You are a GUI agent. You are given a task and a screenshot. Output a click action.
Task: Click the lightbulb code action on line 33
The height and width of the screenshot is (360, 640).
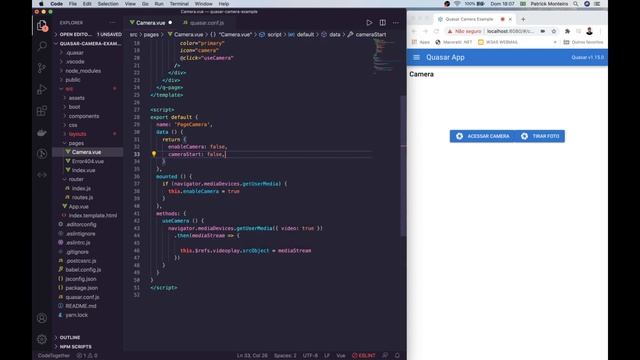154,154
